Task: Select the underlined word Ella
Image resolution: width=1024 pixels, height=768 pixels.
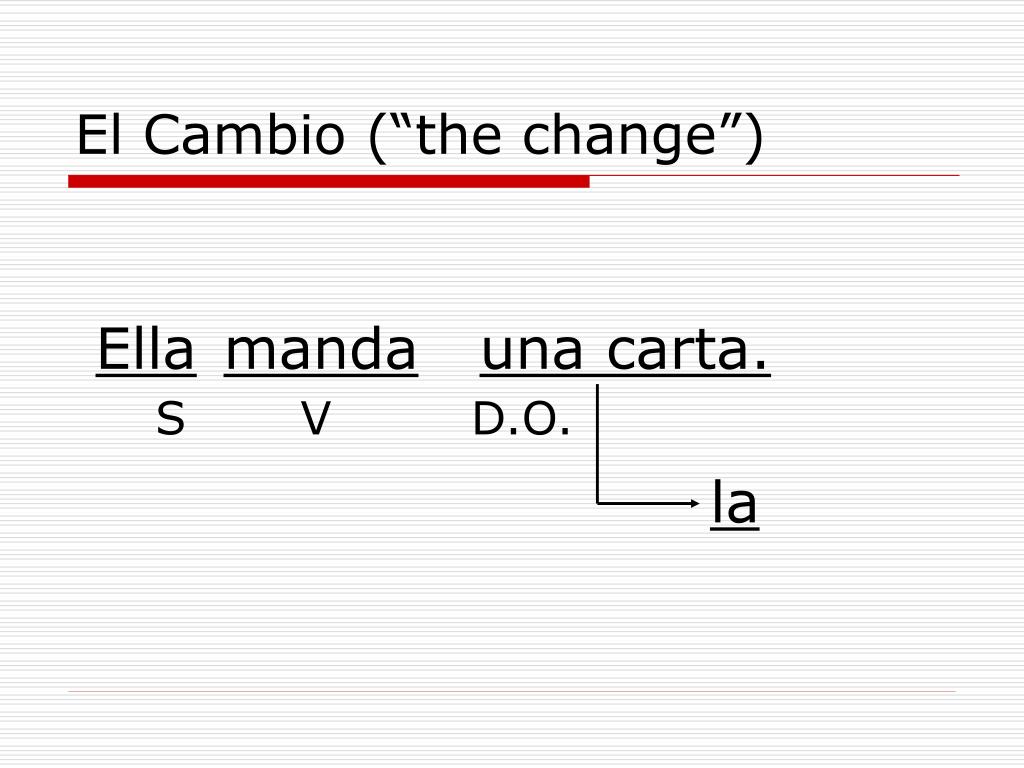Action: pyautogui.click(x=146, y=351)
